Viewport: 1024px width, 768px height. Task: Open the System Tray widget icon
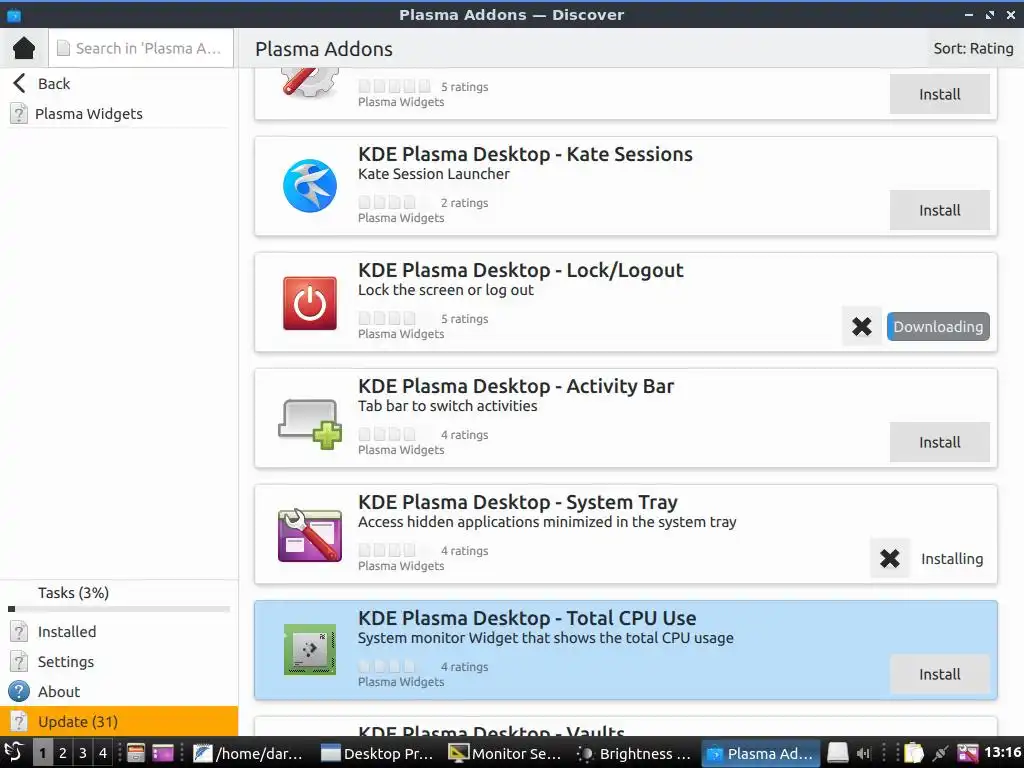tap(310, 536)
